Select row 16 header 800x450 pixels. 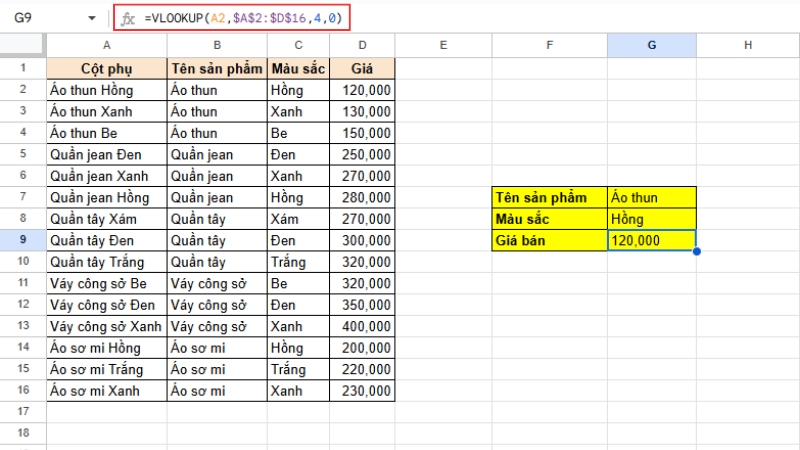click(23, 391)
